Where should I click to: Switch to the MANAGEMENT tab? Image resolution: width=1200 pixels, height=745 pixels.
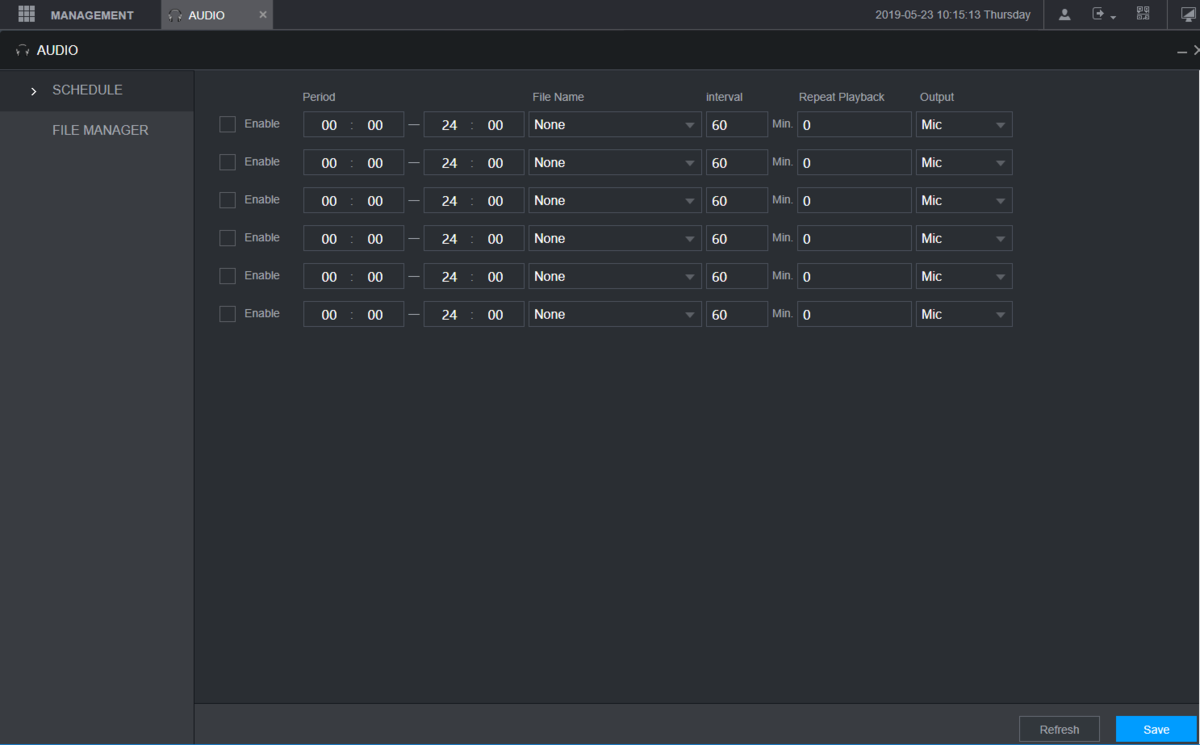tap(92, 15)
